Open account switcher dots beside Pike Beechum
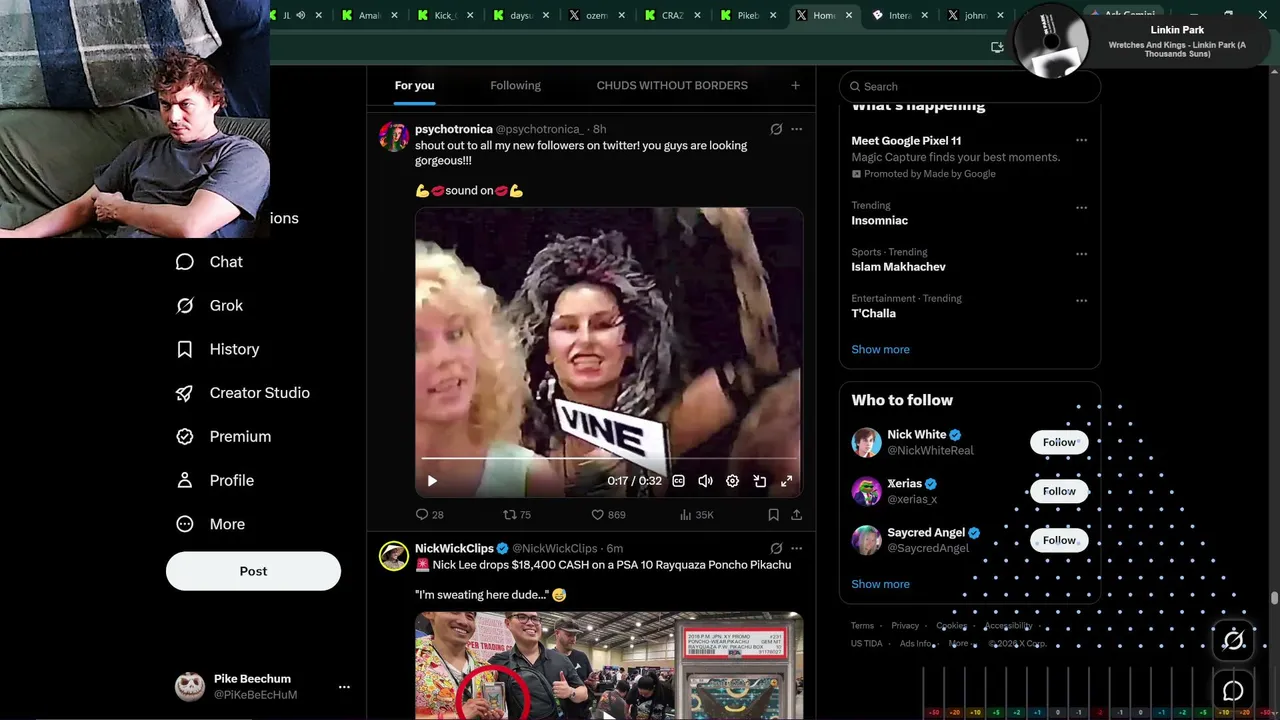Screen dimensions: 1280x720 tap(344, 687)
